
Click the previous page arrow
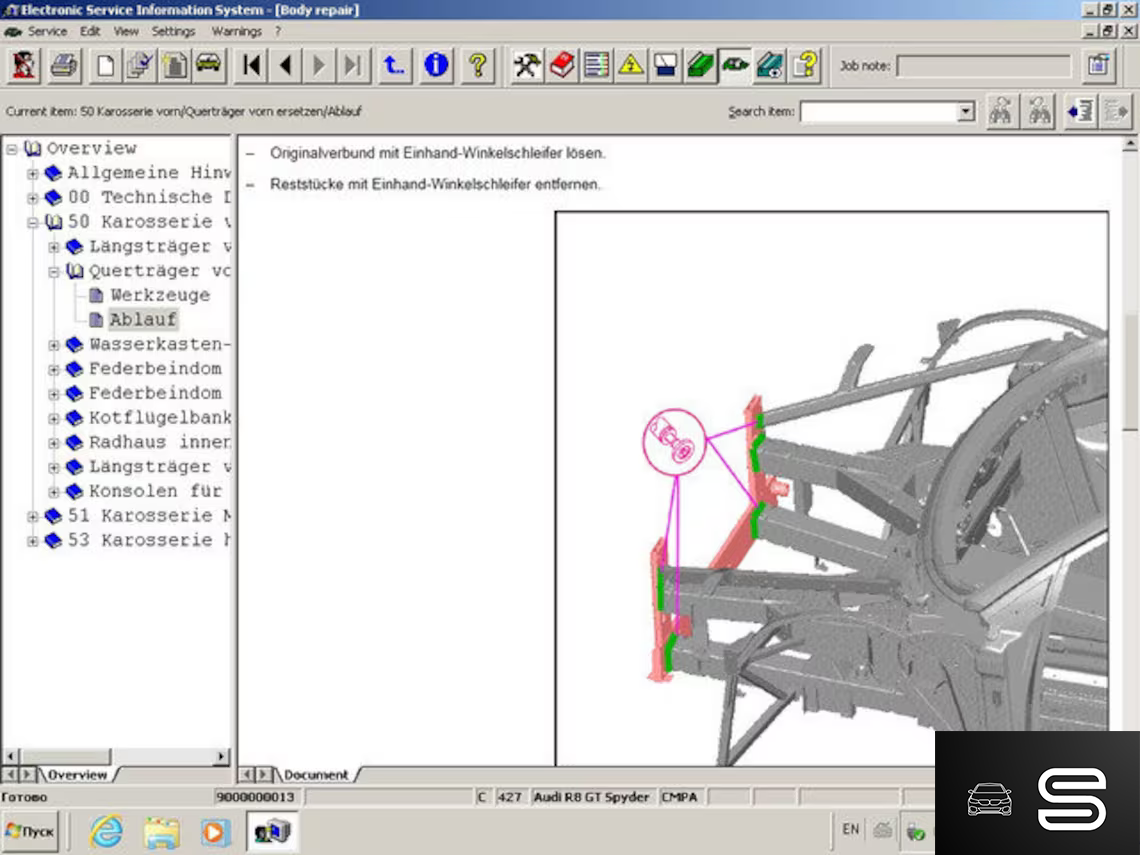click(x=286, y=66)
